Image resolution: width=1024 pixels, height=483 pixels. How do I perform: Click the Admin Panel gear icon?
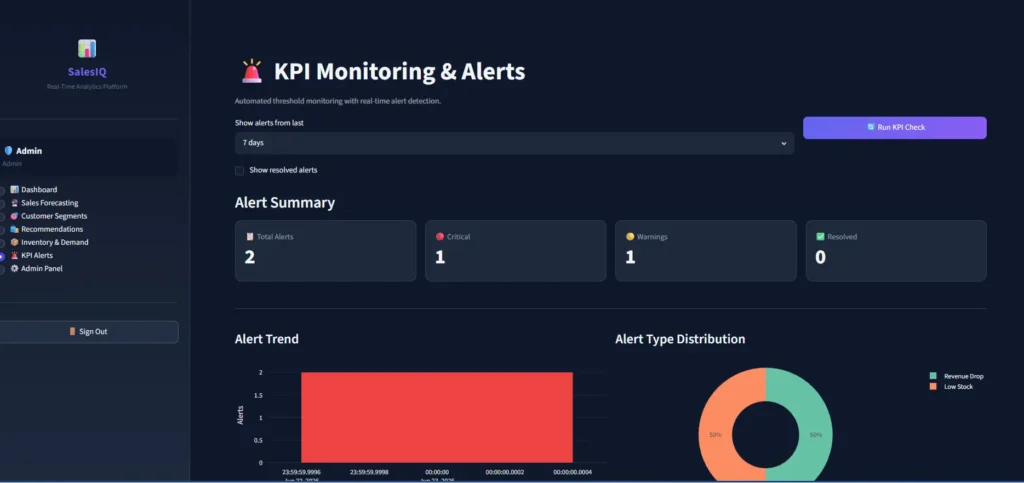point(14,269)
